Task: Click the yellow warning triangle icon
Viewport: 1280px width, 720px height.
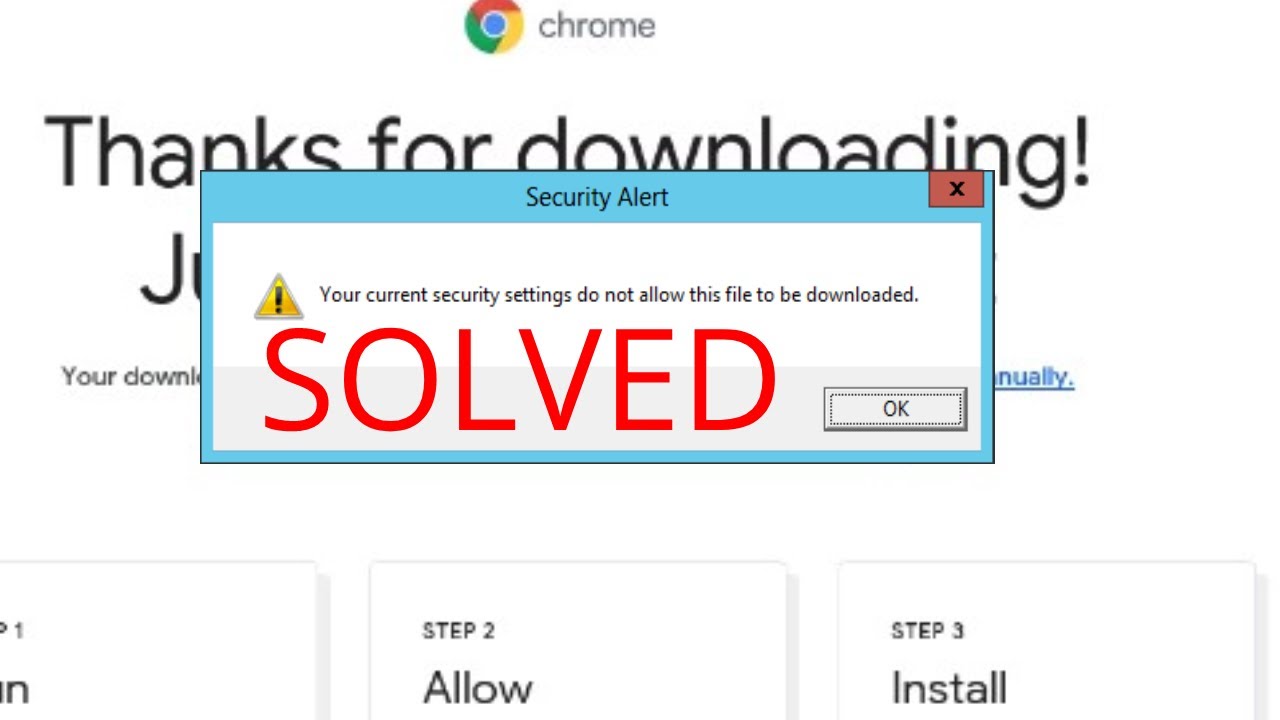Action: (278, 297)
